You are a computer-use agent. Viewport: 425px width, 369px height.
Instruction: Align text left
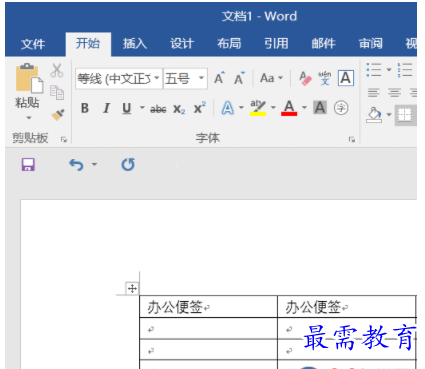[374, 92]
